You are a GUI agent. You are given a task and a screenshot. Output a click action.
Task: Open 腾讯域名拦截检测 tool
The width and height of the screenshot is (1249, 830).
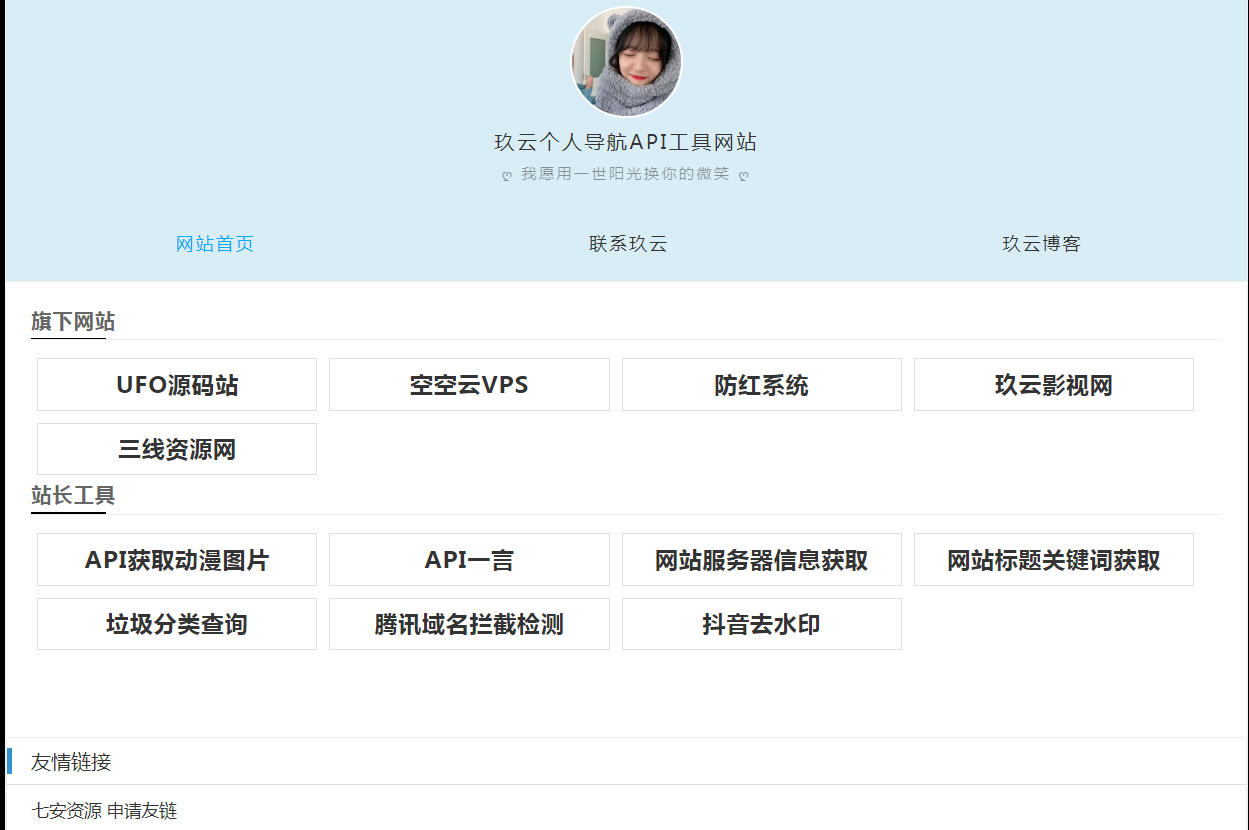469,624
